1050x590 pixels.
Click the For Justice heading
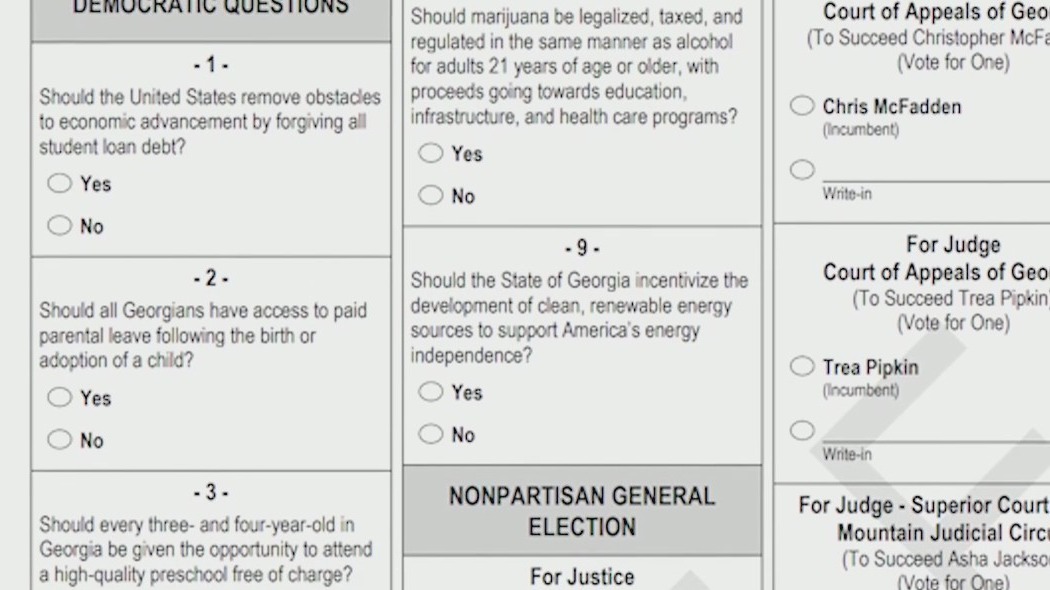coord(582,576)
